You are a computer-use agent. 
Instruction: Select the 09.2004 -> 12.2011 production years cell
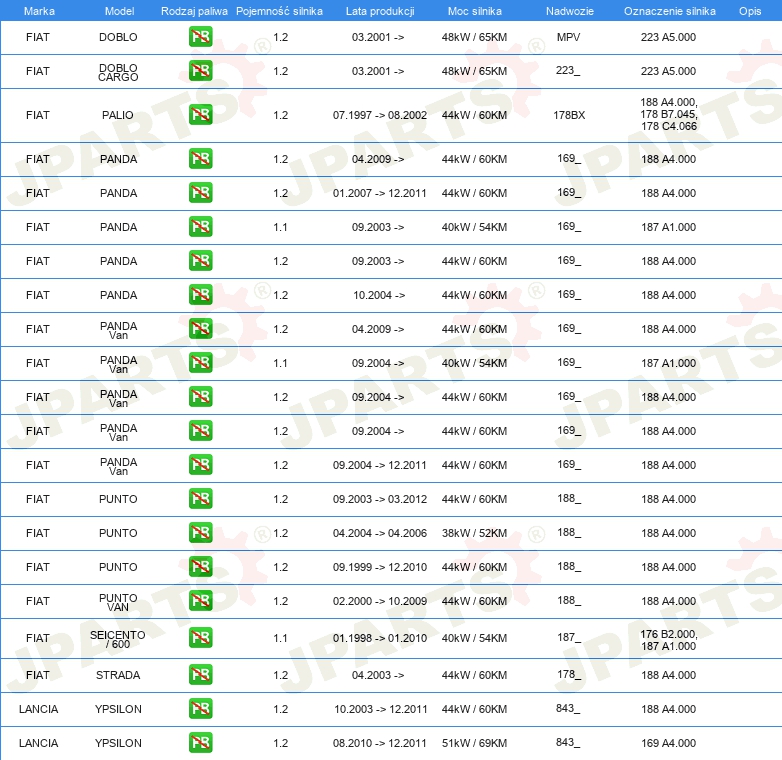pyautogui.click(x=380, y=465)
